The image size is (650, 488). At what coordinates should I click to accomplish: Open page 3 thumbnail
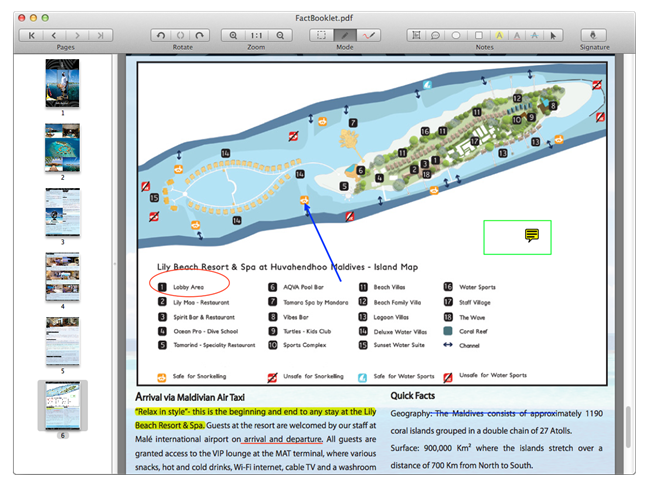coord(62,212)
